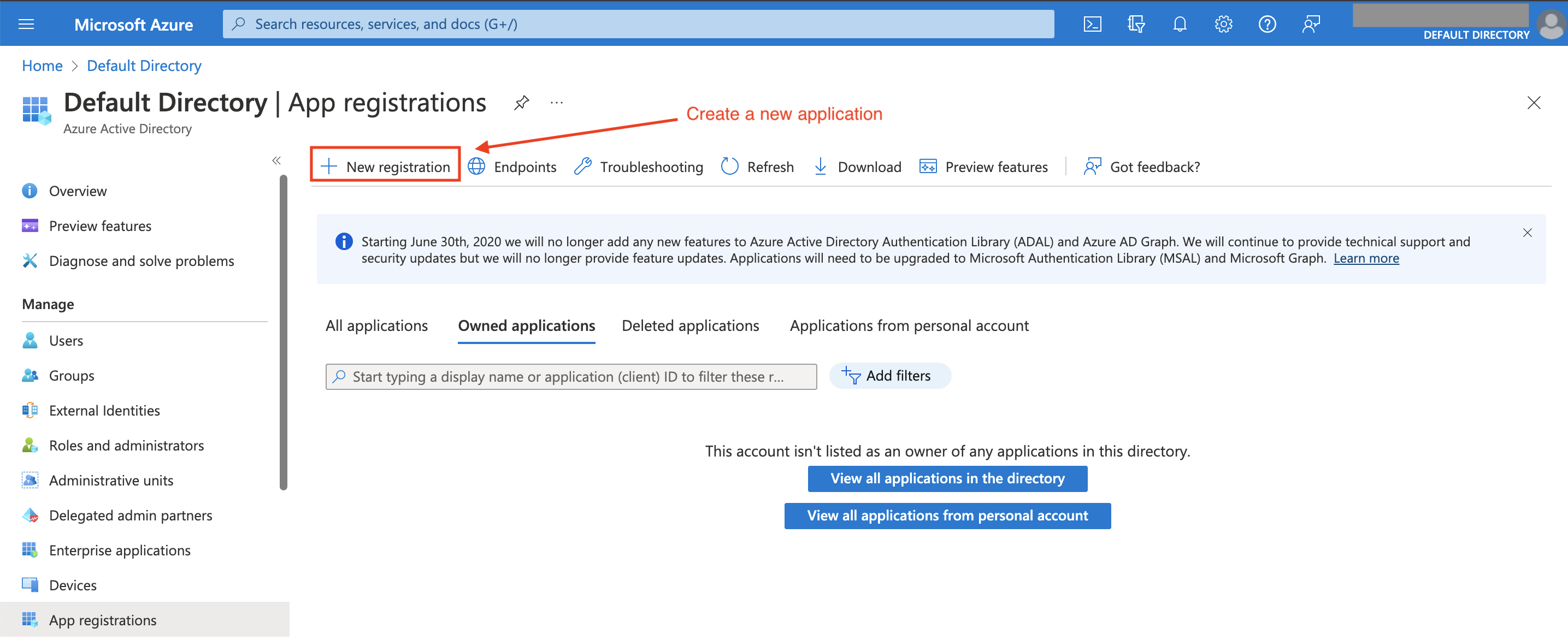Click View all applications from personal account
Screen dimensions: 1568x640
pos(947,516)
